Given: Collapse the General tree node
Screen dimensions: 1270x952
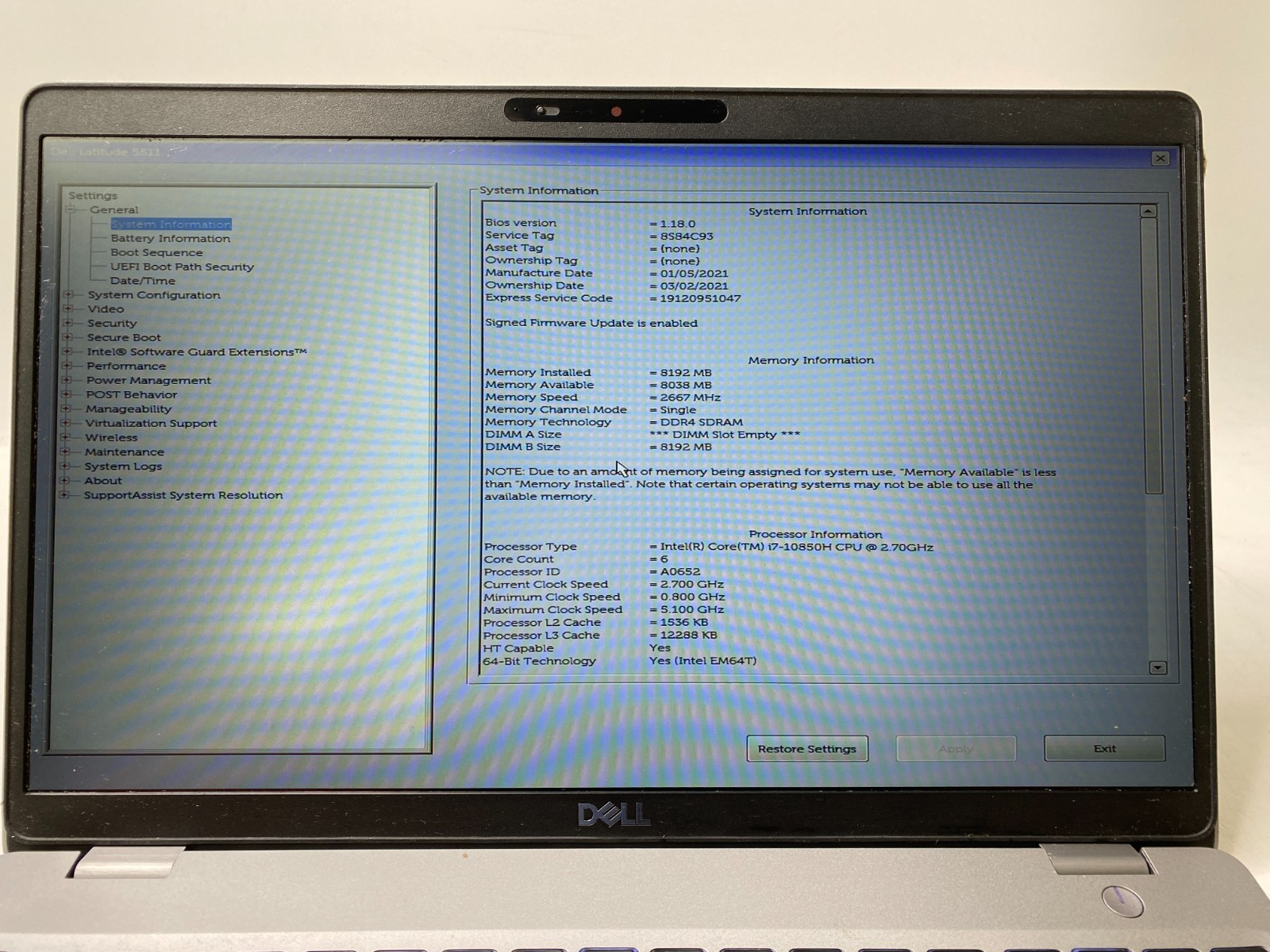Looking at the screenshot, I should point(71,209).
